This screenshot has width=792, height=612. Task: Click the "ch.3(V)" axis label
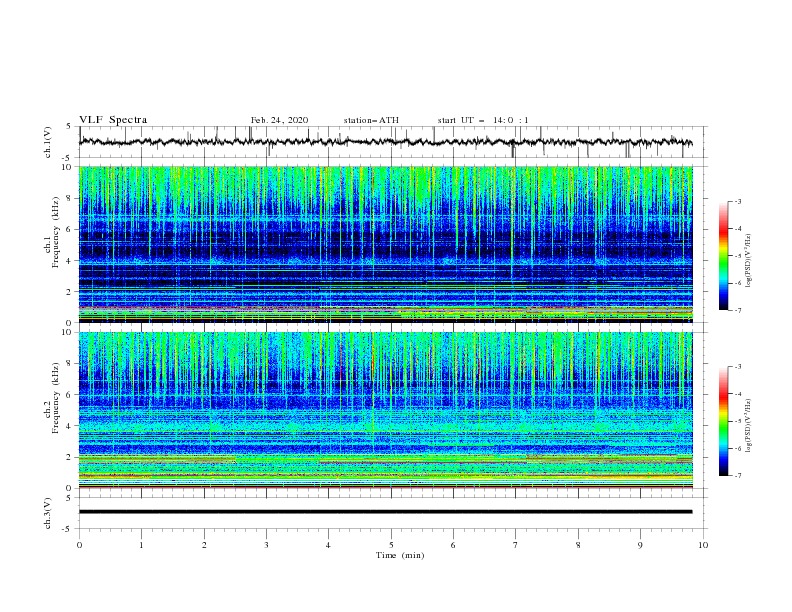48,513
